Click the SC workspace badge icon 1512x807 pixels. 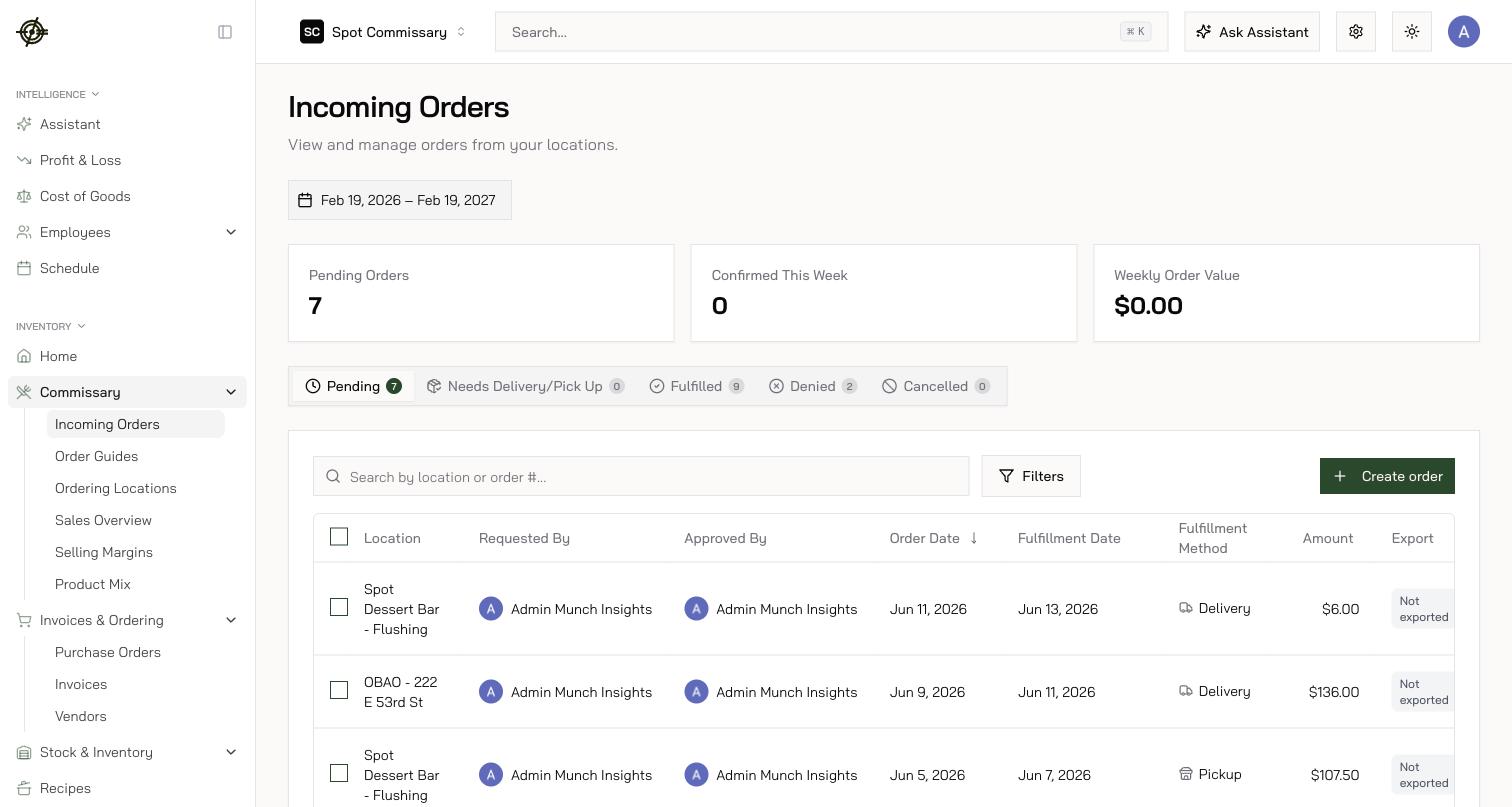[x=312, y=32]
